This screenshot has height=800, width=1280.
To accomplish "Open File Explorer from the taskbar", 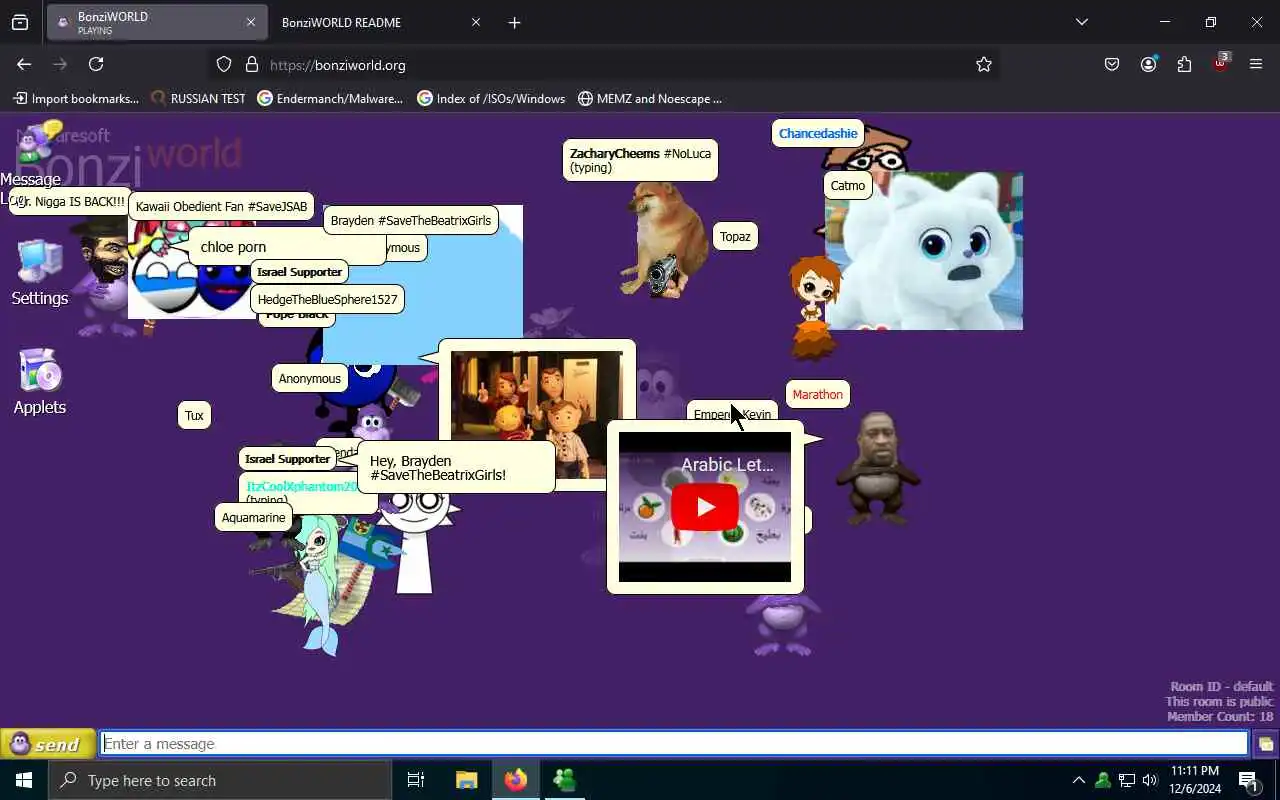I will click(x=466, y=780).
